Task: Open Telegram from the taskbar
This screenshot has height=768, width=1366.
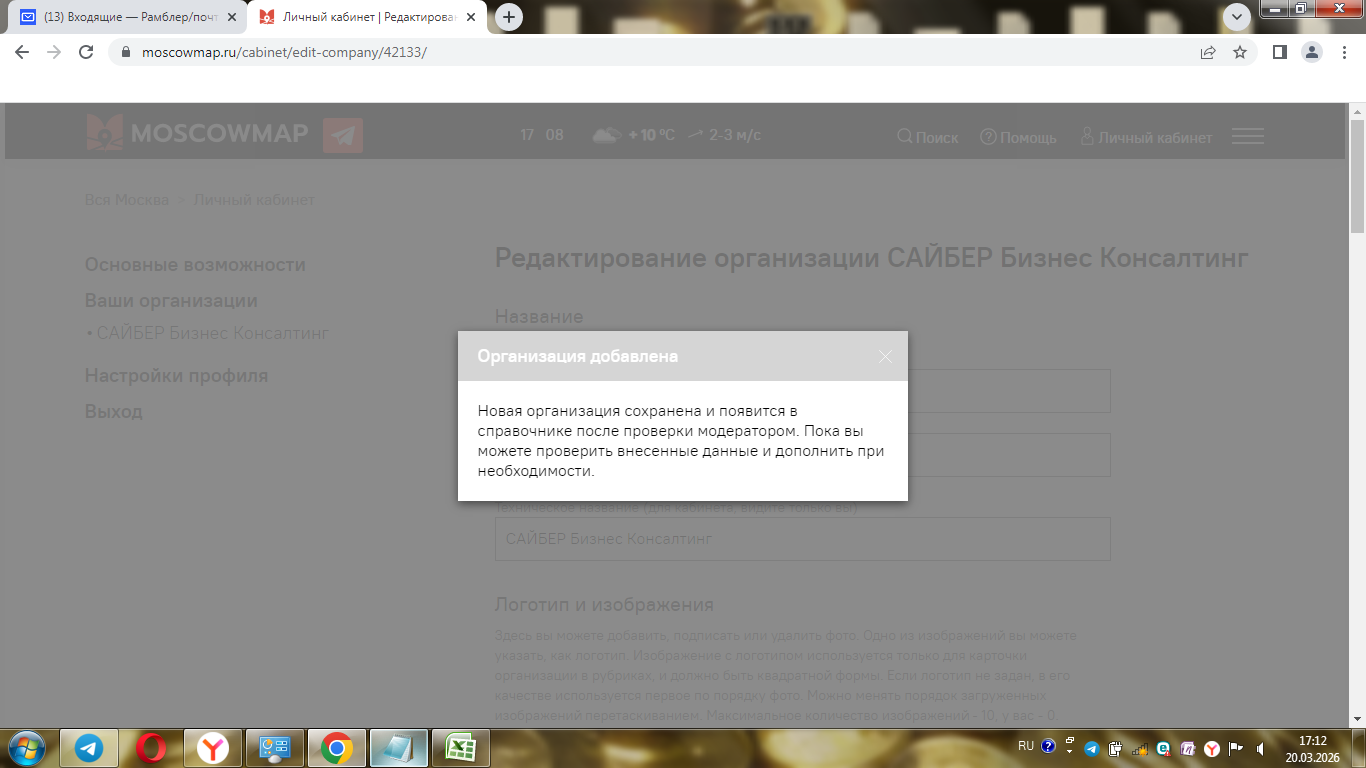Action: [x=89, y=747]
